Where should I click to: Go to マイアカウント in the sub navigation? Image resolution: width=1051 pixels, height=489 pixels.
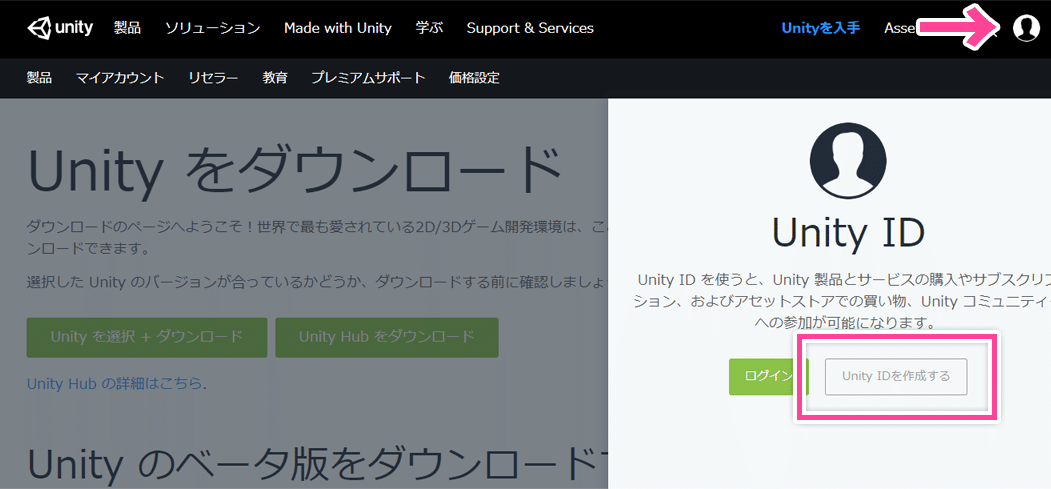coord(120,78)
